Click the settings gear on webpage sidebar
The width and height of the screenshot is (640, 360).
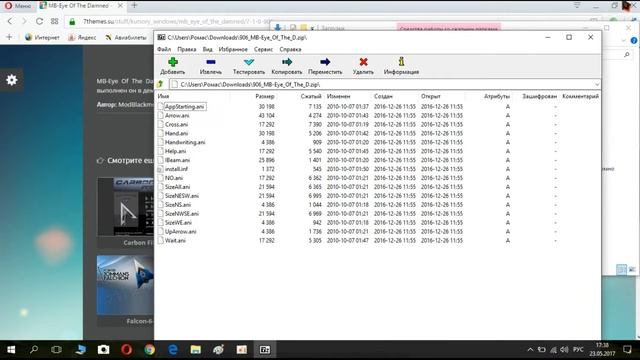[x=11, y=80]
